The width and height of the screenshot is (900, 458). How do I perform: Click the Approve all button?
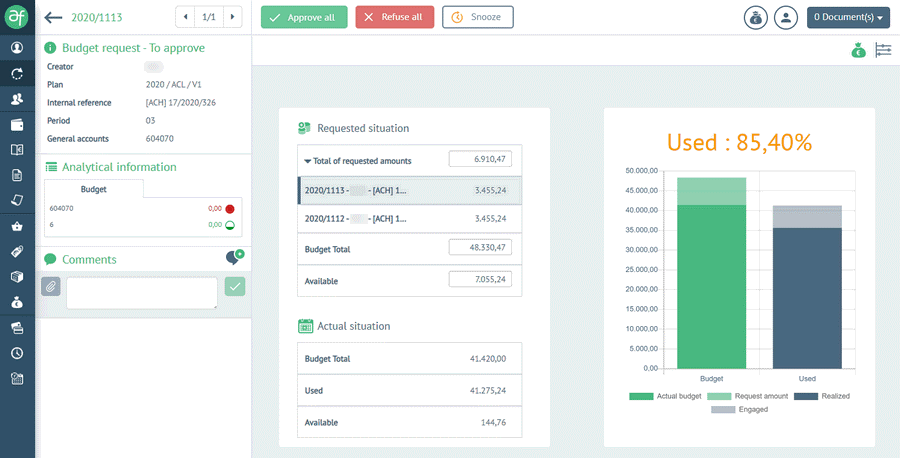pos(304,17)
